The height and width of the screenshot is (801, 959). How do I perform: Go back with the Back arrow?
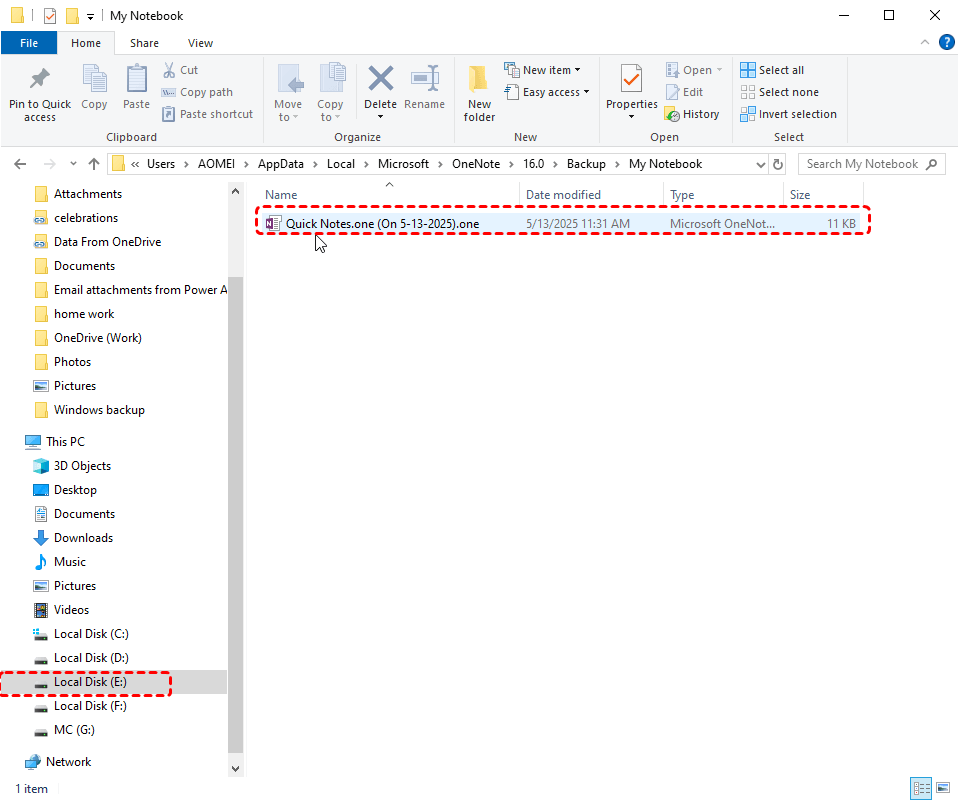pos(20,164)
